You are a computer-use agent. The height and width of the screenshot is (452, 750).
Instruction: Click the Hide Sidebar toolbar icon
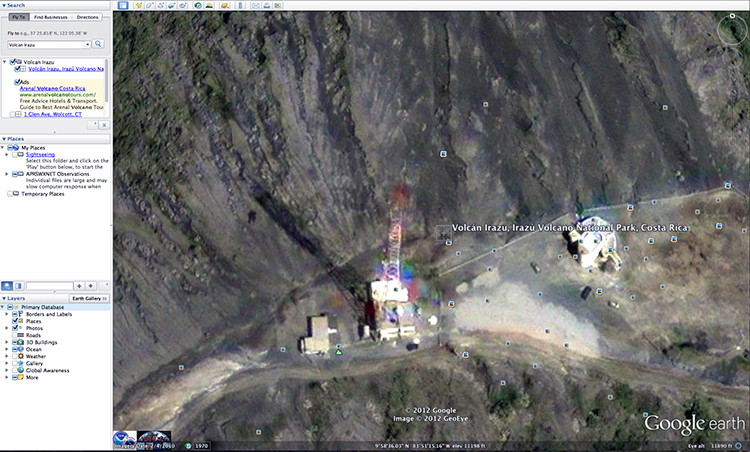coord(123,6)
